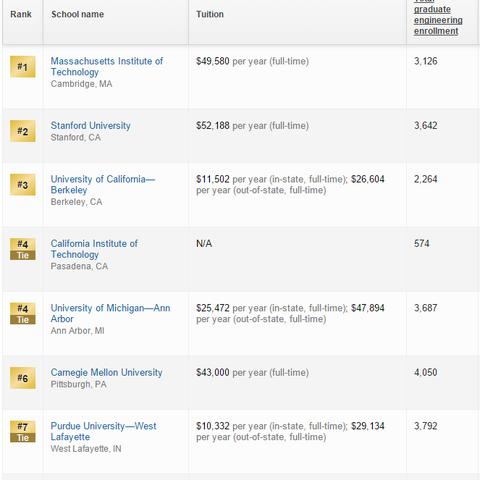Click the Tuition column header
Viewport: 480px width, 480px height.
(x=210, y=14)
